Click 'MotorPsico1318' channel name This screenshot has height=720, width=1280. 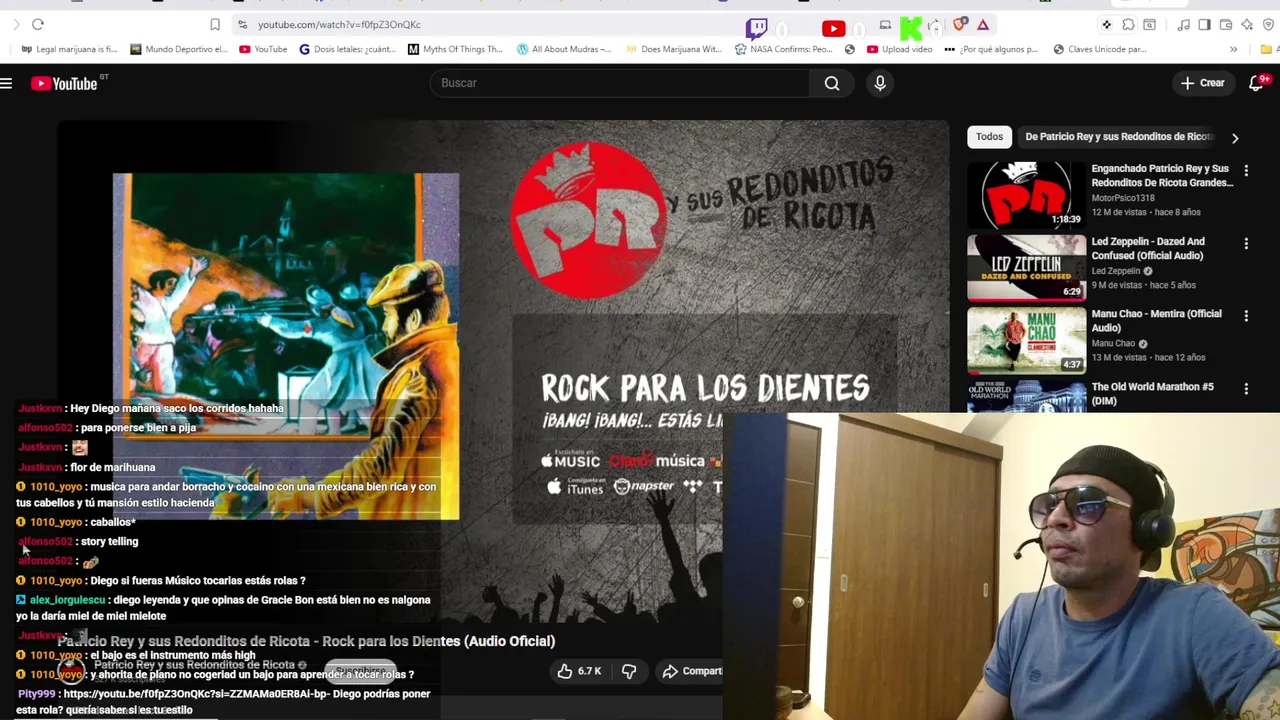pyautogui.click(x=1122, y=198)
